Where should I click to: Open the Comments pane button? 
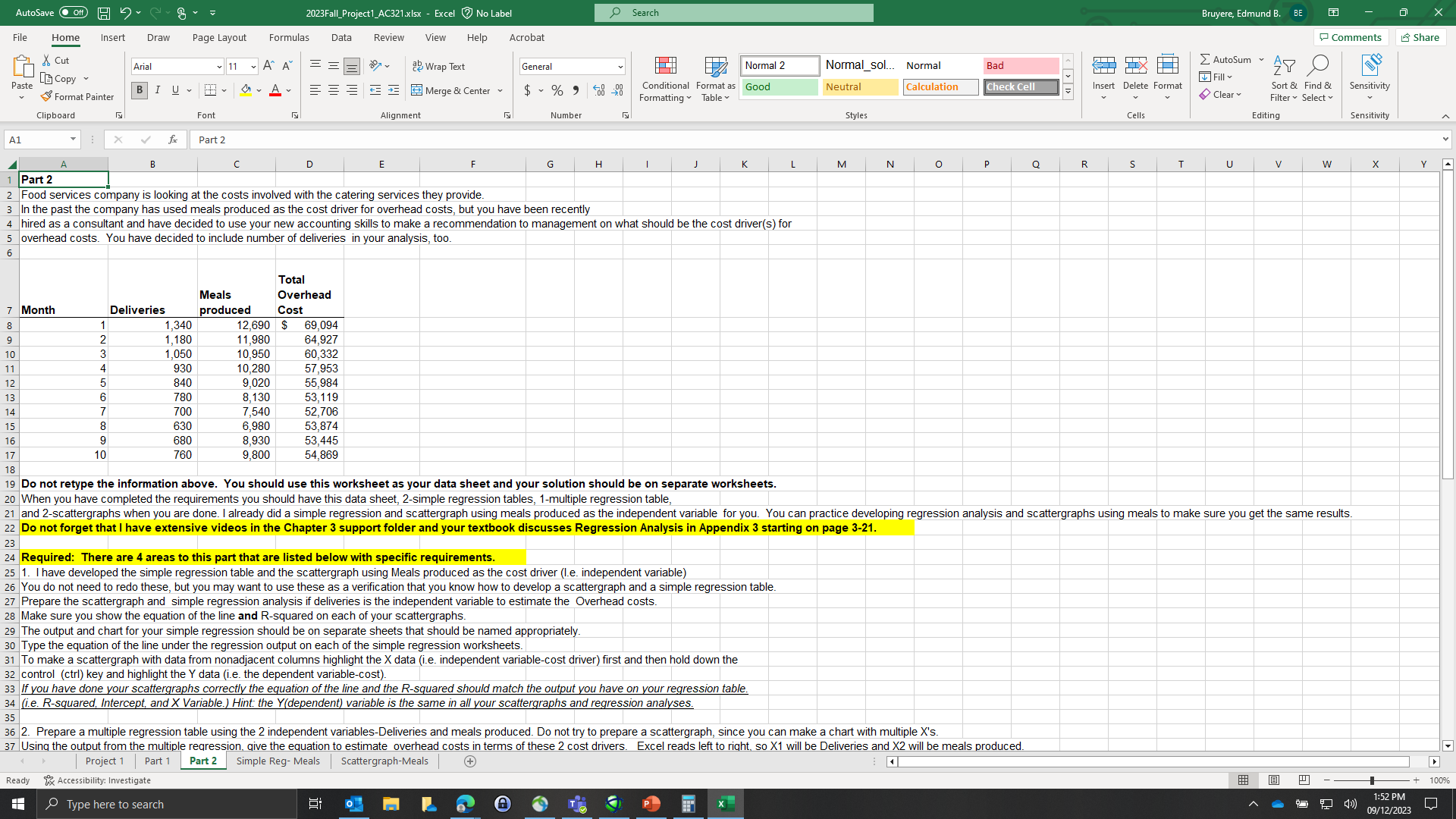click(x=1351, y=37)
